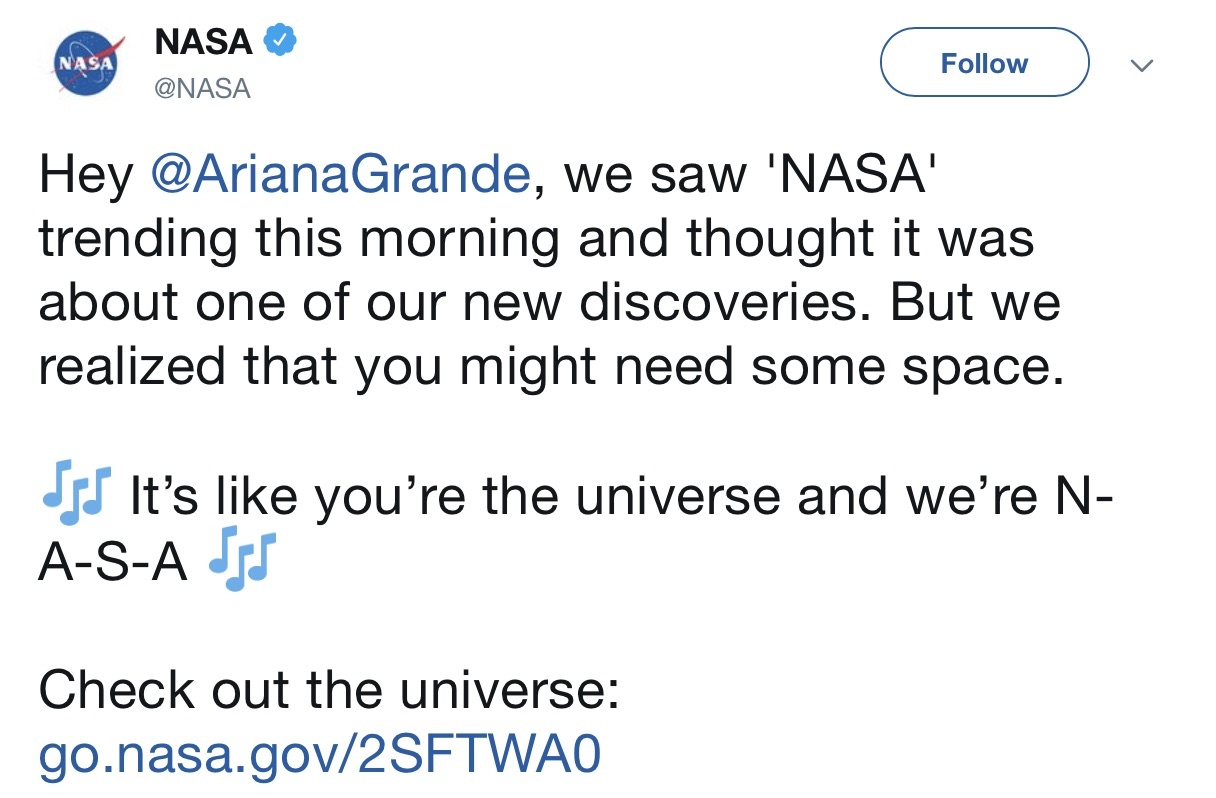Click the caret at the tweet's top right

tap(1142, 62)
